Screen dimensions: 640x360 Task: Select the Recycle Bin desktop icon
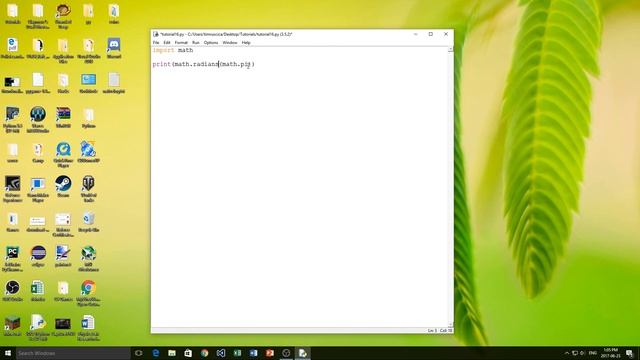tap(89, 222)
